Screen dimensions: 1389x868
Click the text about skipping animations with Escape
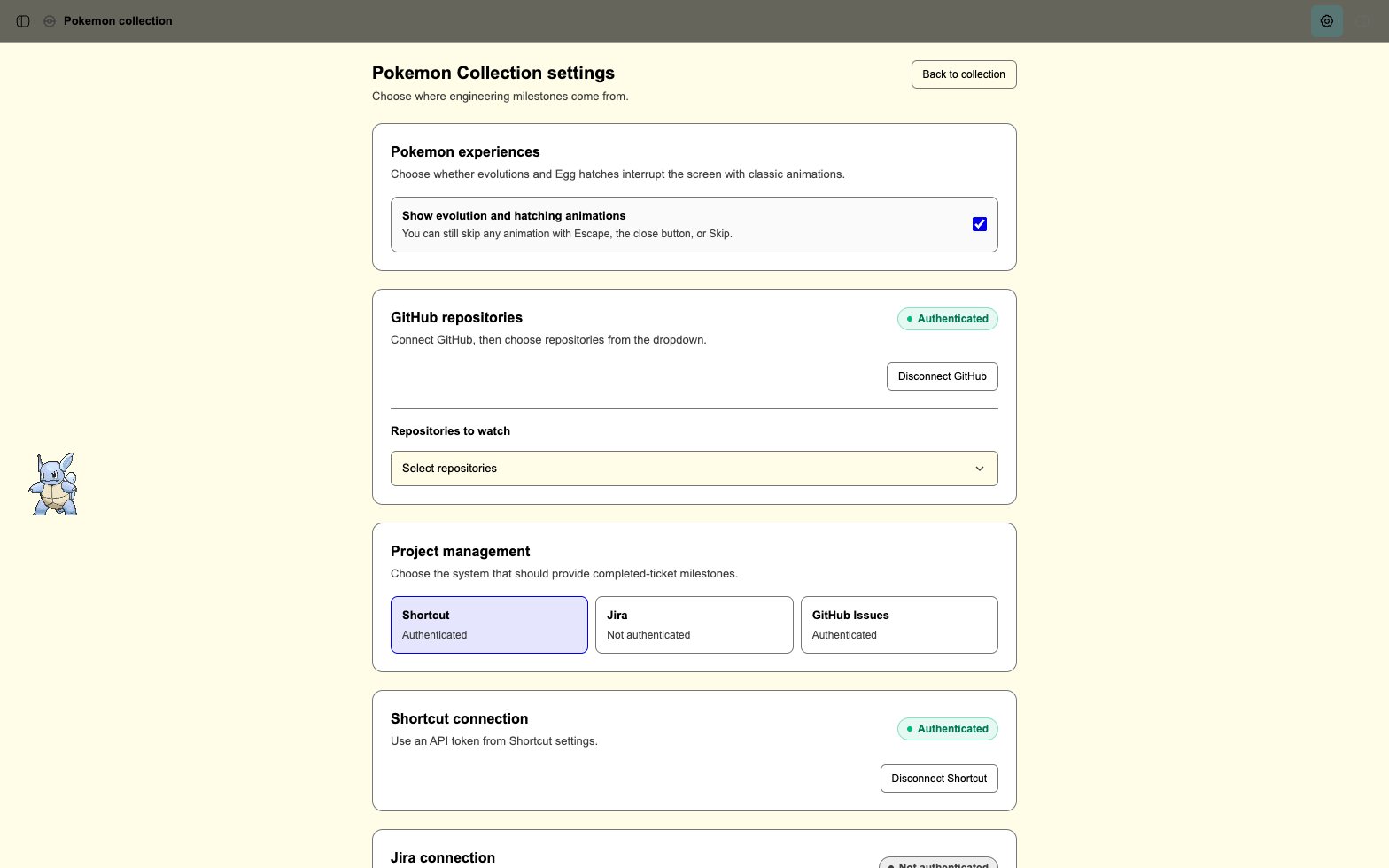click(x=567, y=234)
